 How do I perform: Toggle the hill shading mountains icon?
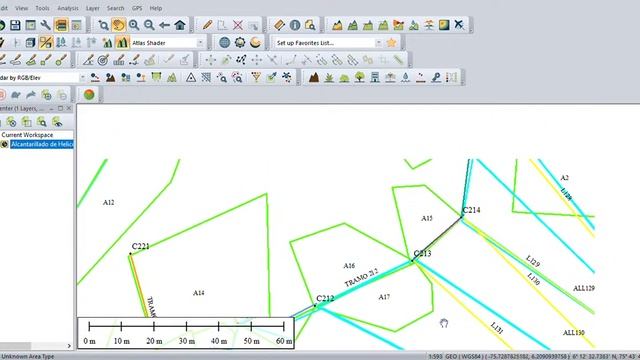coord(122,42)
